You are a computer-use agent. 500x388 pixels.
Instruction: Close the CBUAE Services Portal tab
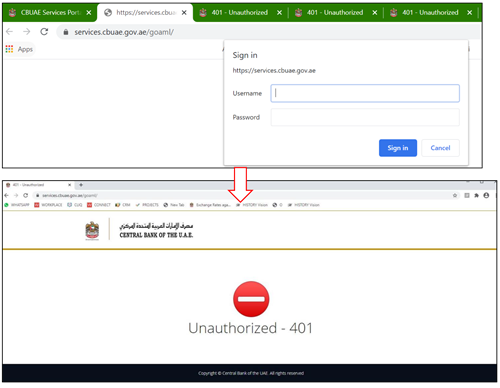pos(89,13)
